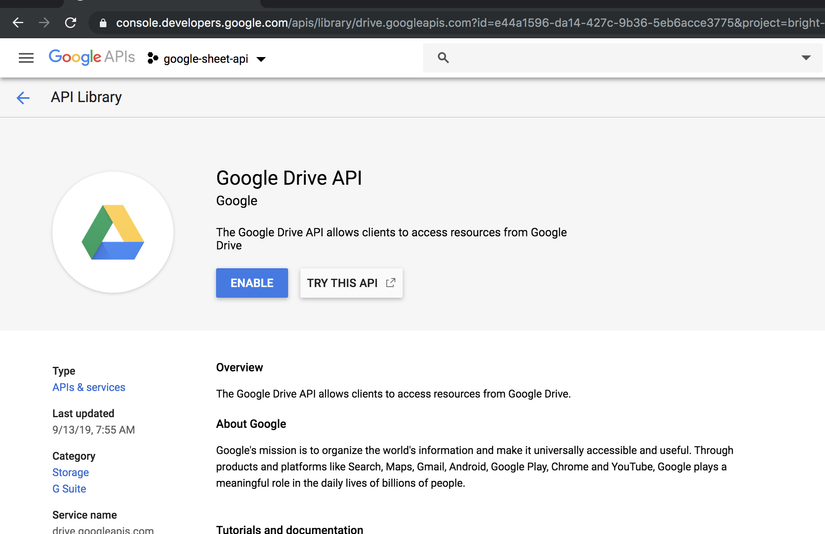Click the browser back arrow
This screenshot has height=534, width=825.
(18, 22)
